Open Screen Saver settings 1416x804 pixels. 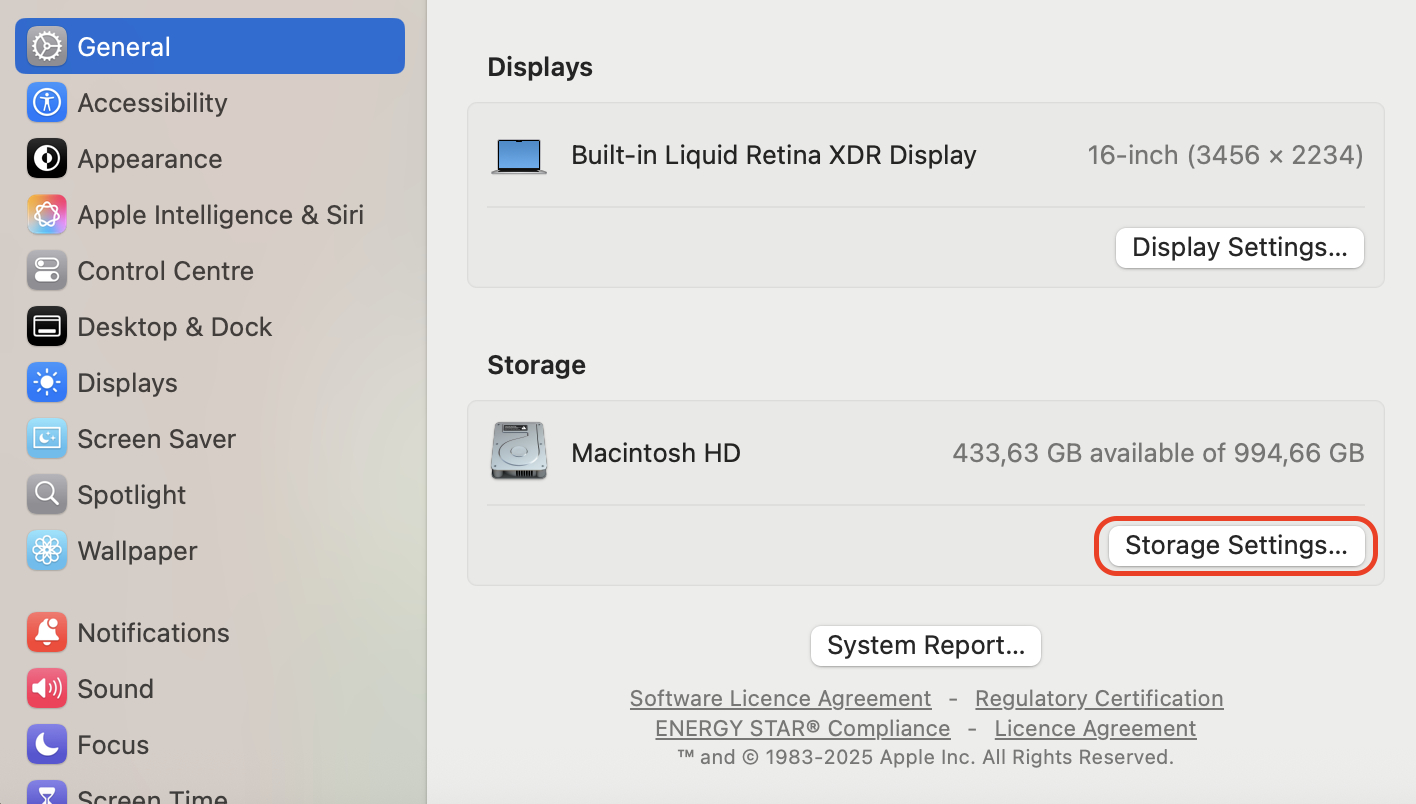tap(47, 438)
